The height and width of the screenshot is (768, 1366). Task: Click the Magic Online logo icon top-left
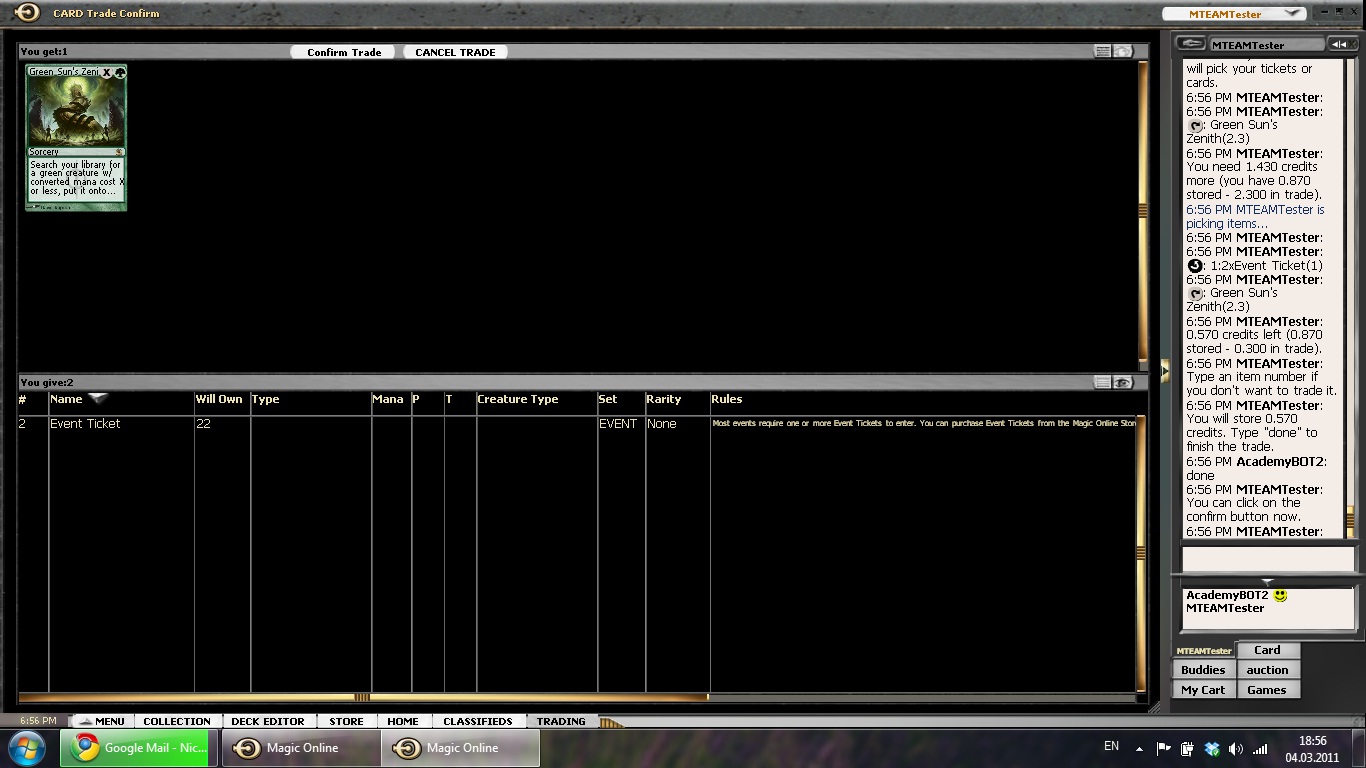pyautogui.click(x=26, y=13)
